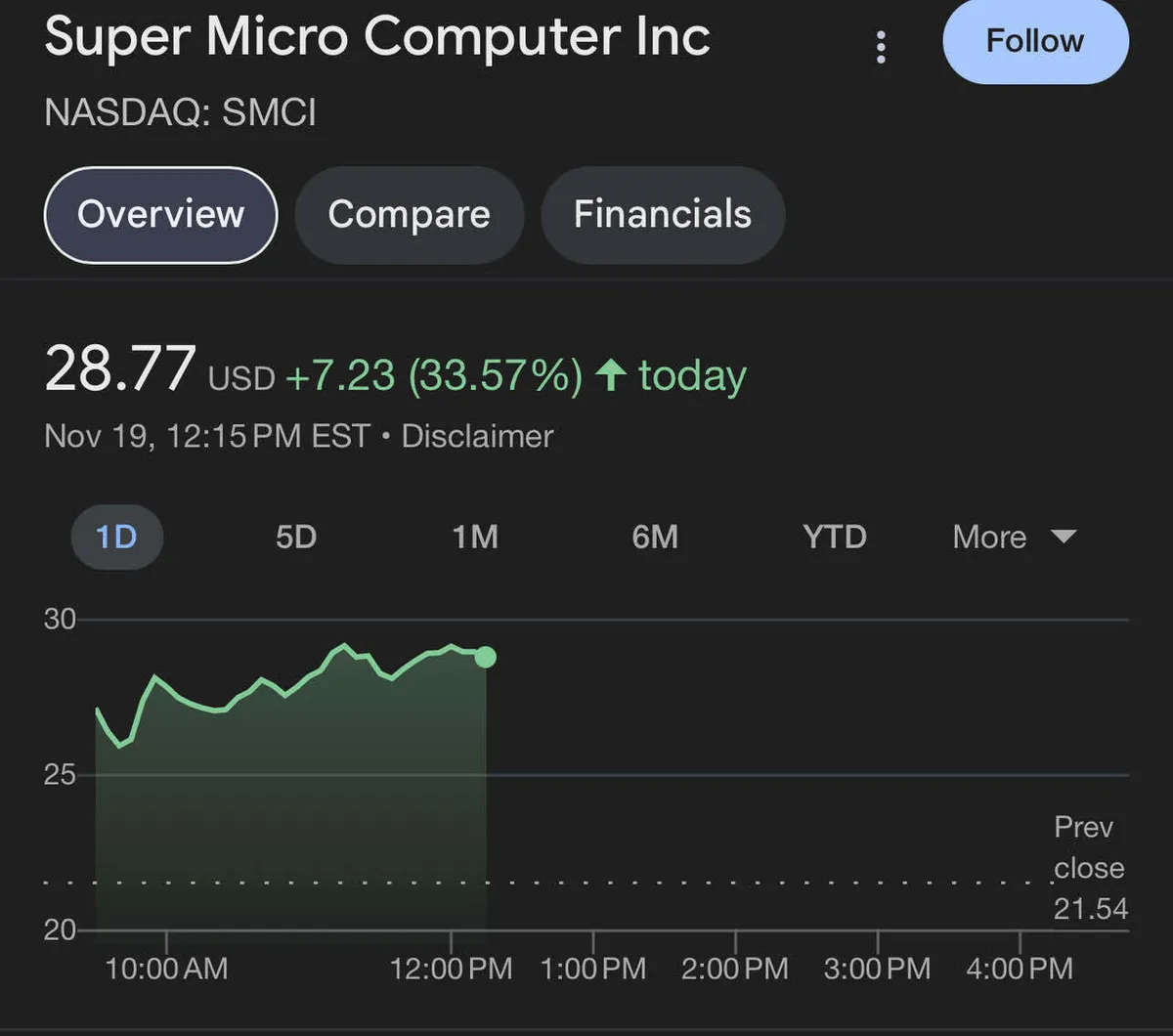Click the Super Micro Computer Inc title
1173x1036 pixels.
[377, 37]
